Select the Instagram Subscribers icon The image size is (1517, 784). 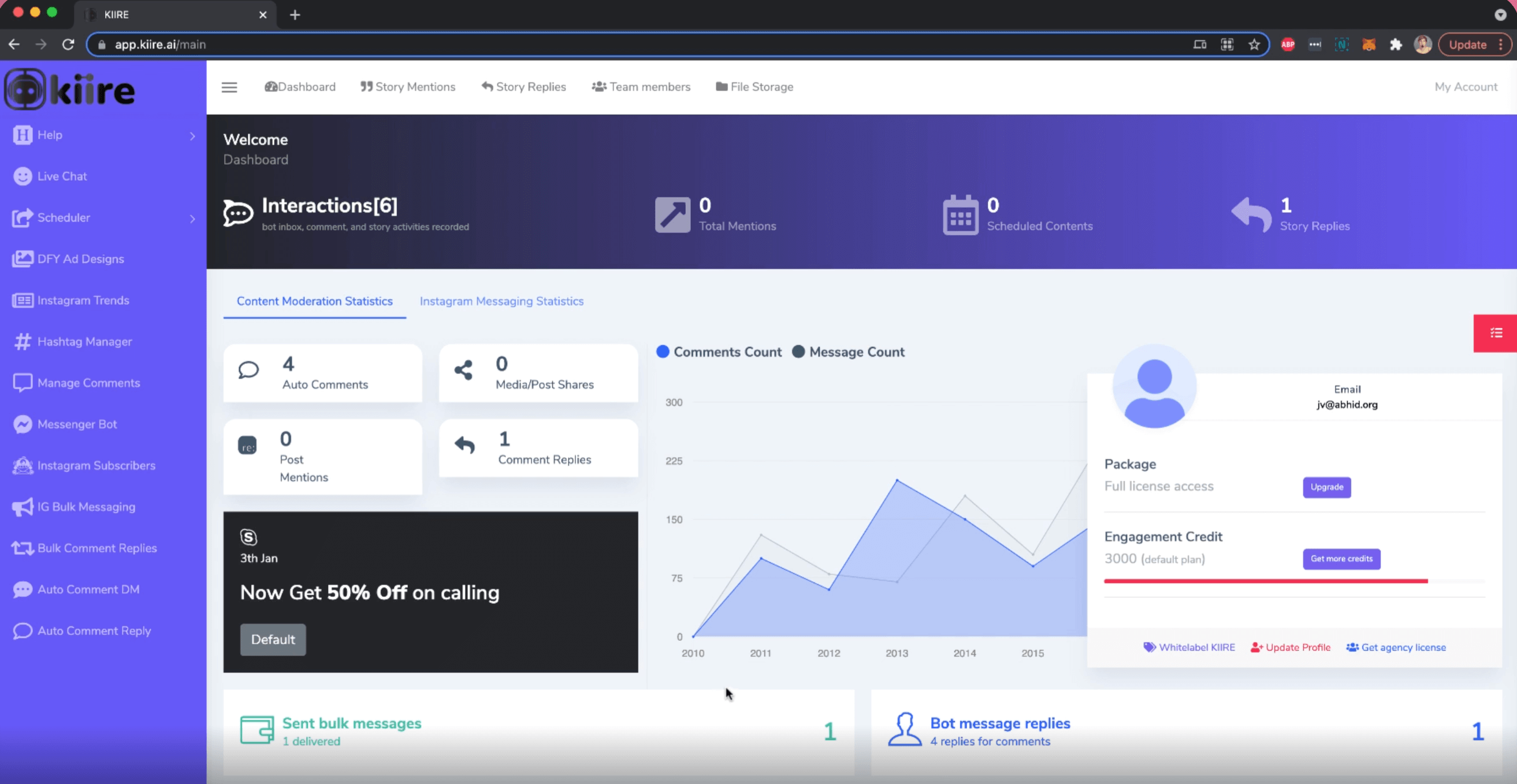22,465
